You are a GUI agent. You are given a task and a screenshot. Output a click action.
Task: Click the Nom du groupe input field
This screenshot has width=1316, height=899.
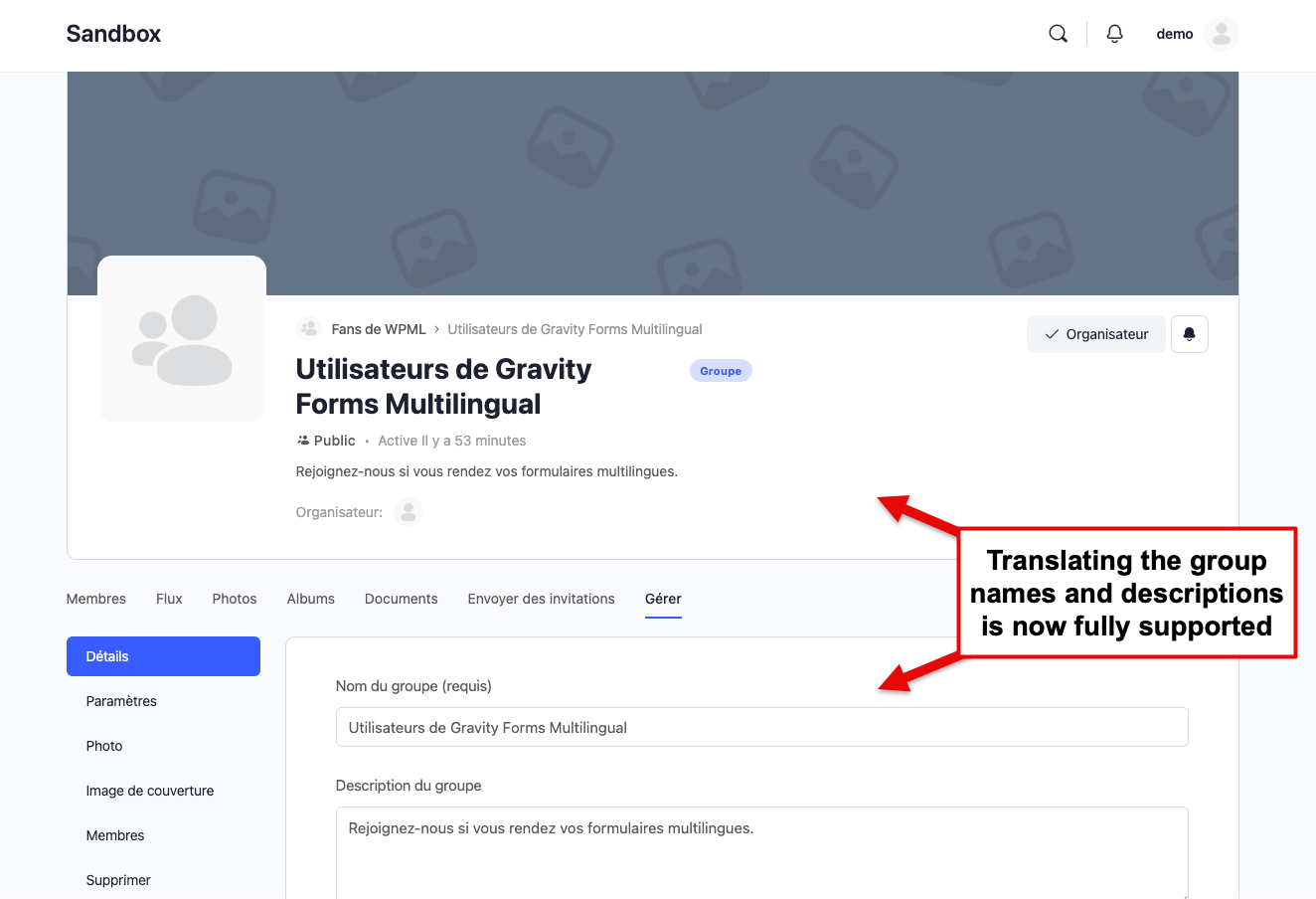762,727
